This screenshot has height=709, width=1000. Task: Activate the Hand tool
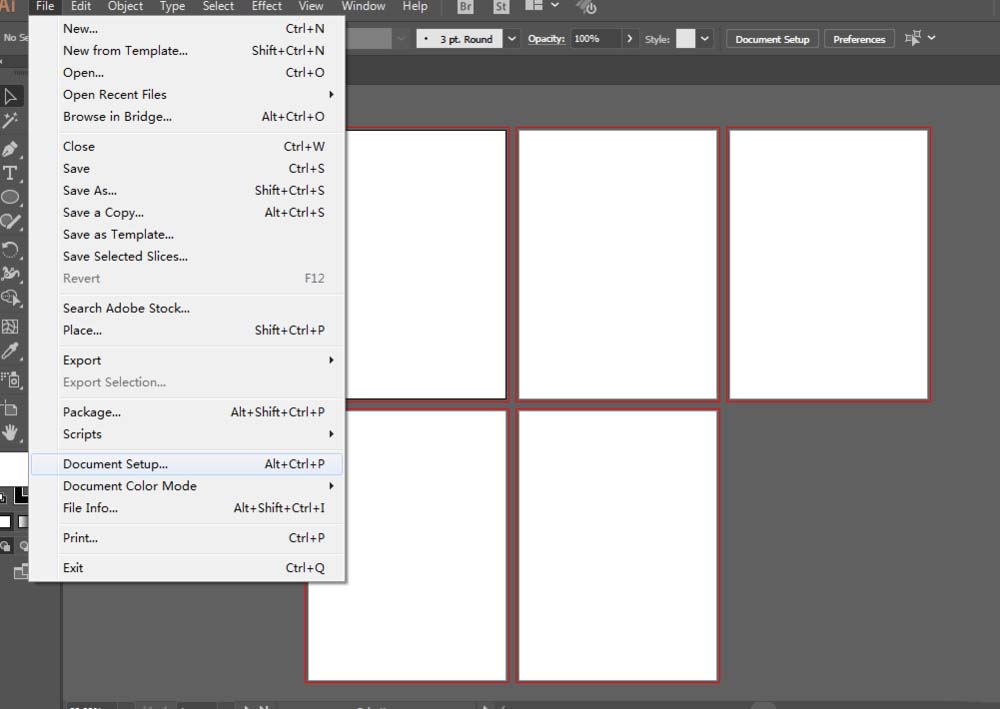click(x=11, y=432)
